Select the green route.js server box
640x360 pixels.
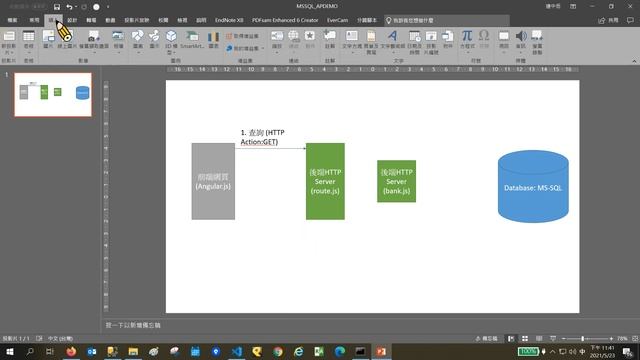point(325,181)
